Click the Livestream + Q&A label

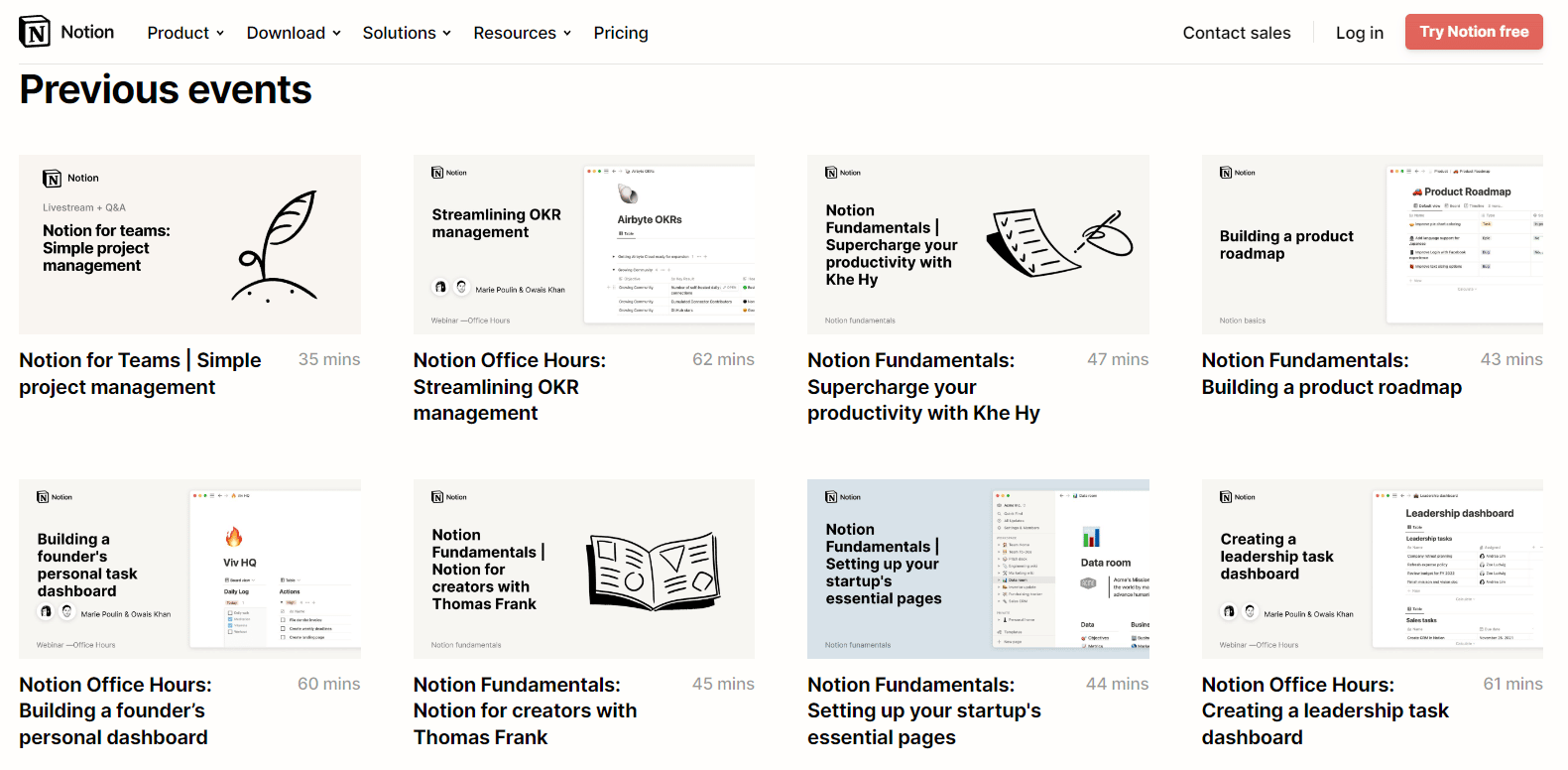point(84,207)
